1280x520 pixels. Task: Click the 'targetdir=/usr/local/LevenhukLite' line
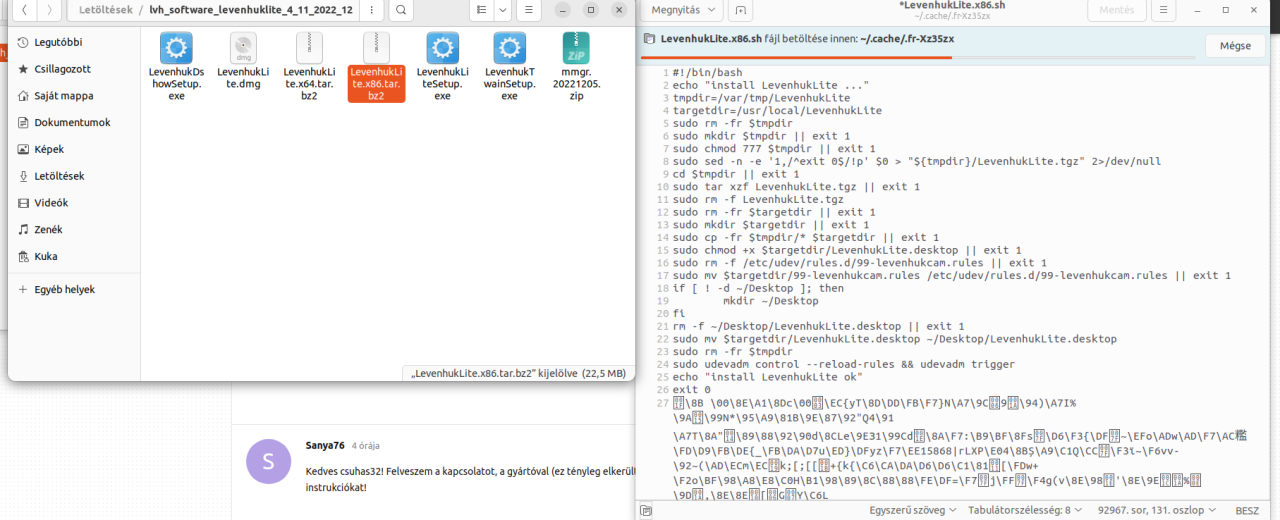tap(777, 111)
